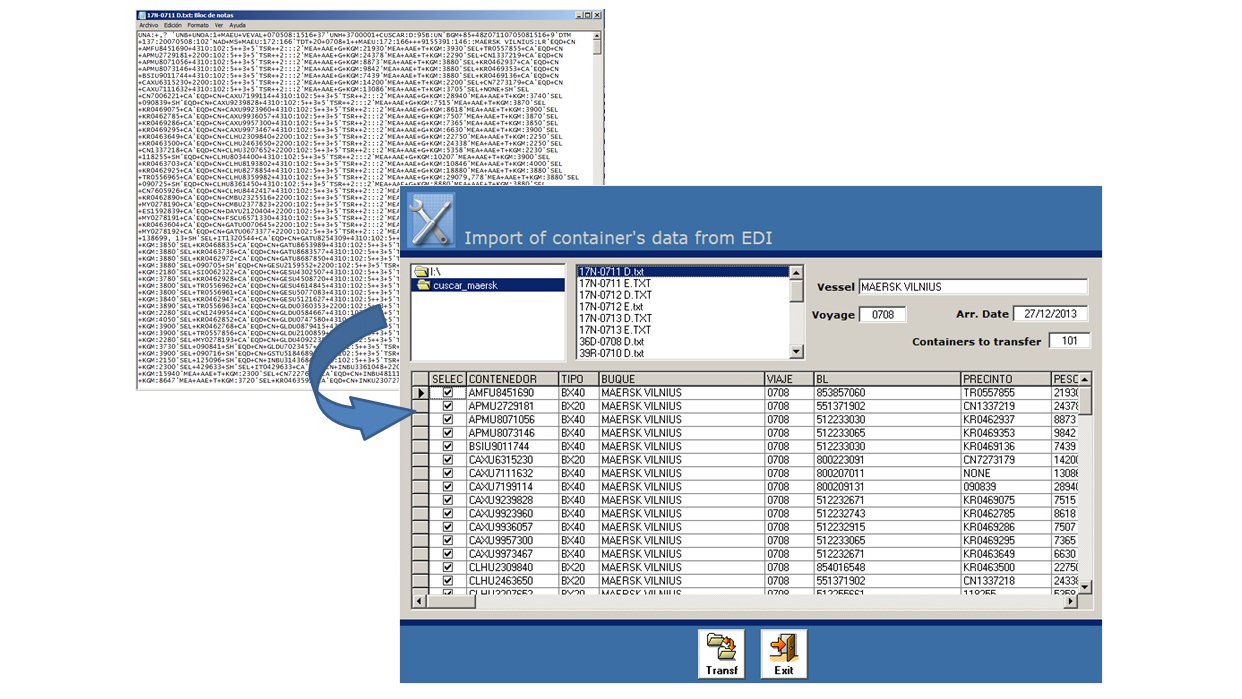Click container cell CLHU2463650
This screenshot has width=1242, height=699.
[x=512, y=581]
